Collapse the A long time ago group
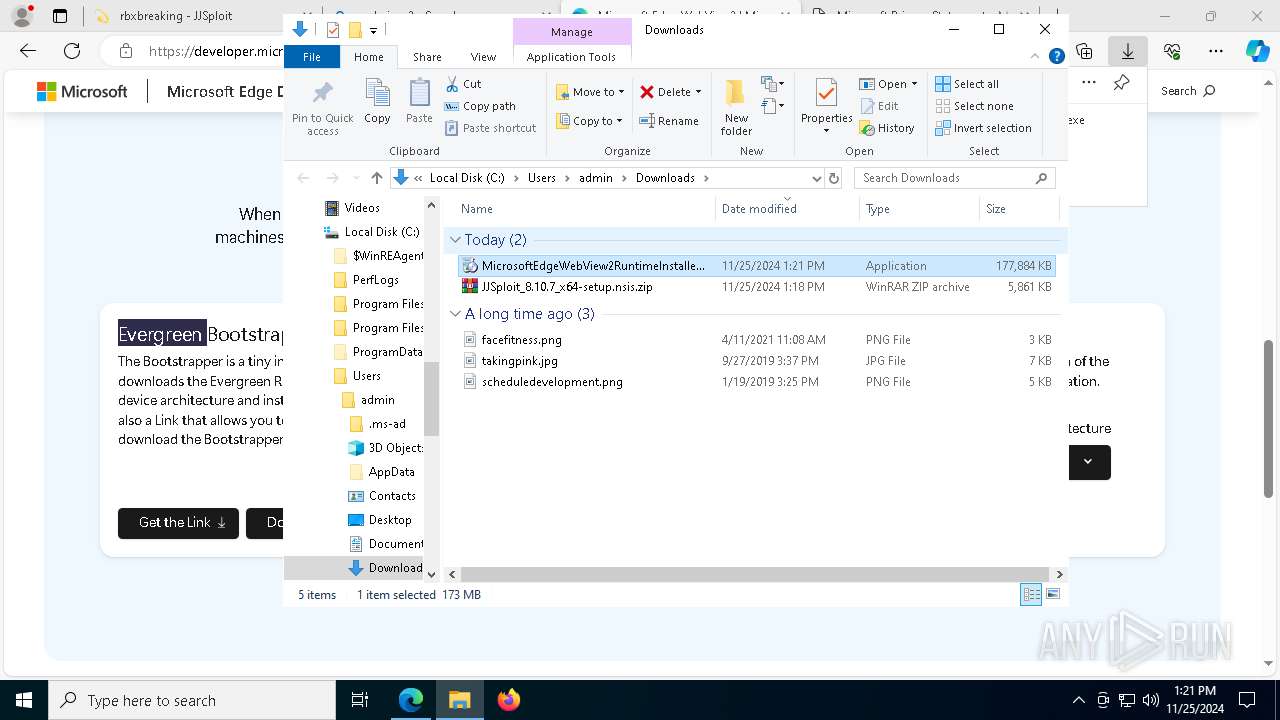Viewport: 1280px width, 720px height. [x=455, y=314]
